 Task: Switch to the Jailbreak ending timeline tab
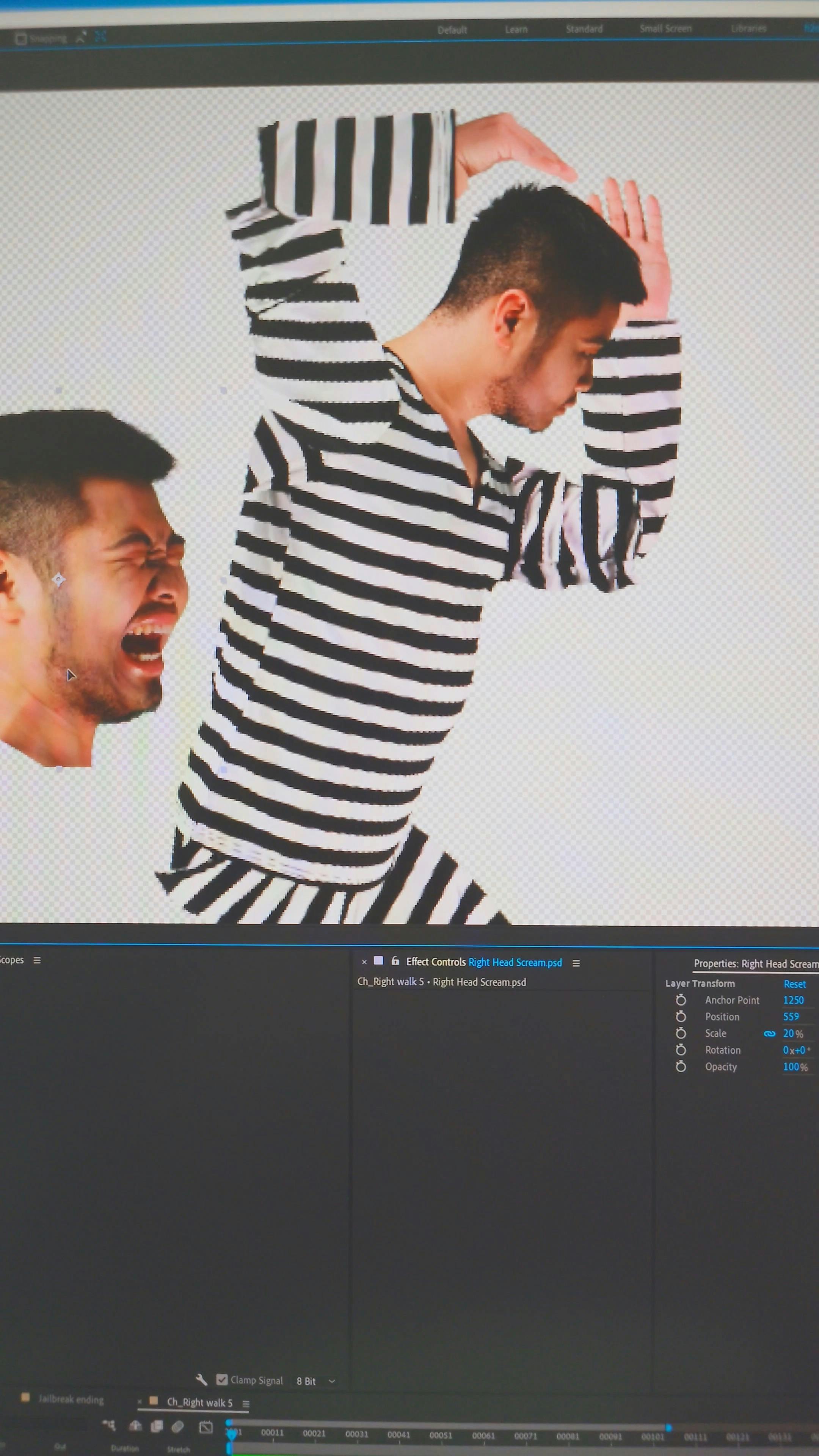pos(71,1400)
